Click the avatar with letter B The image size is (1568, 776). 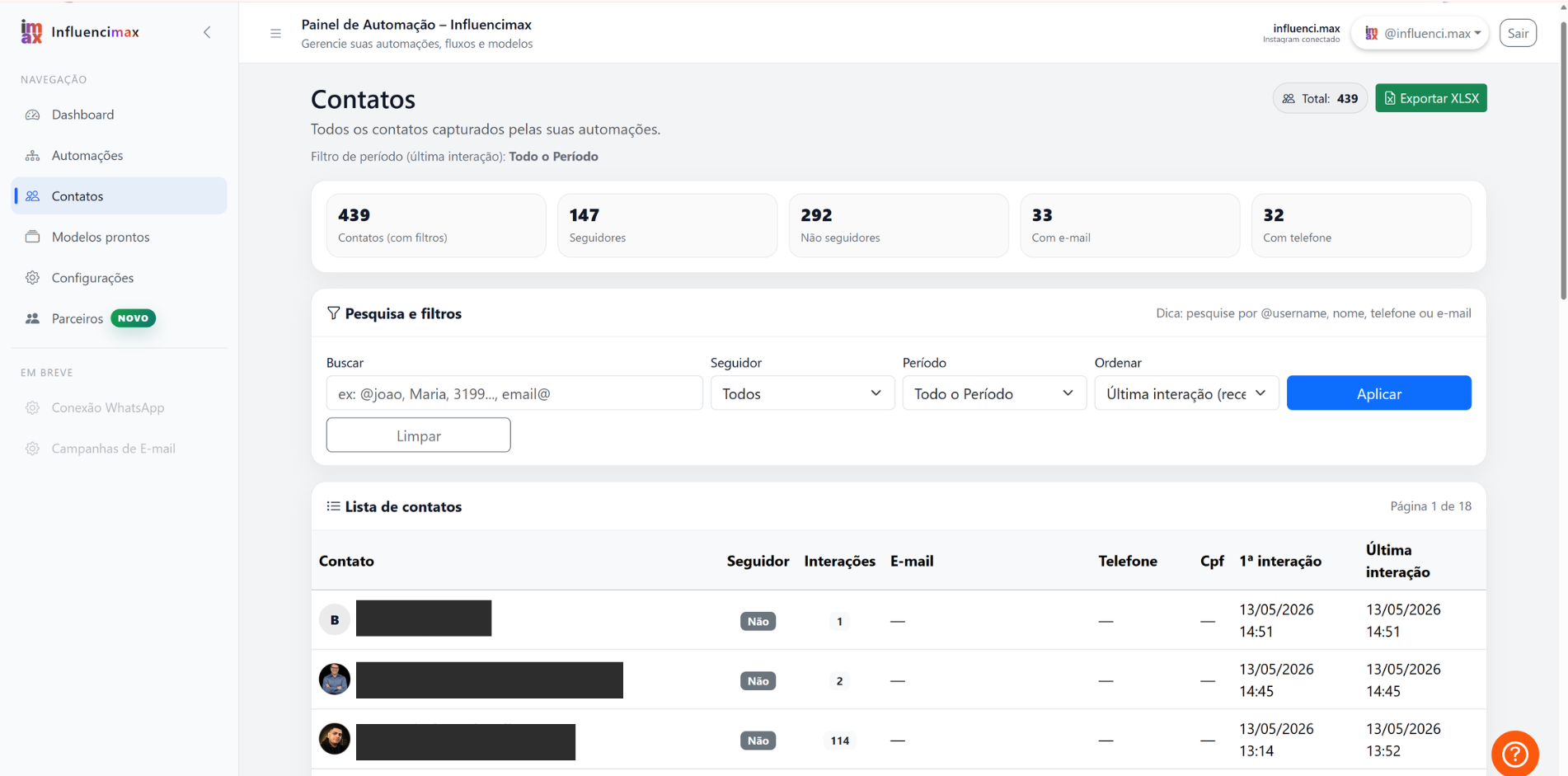tap(335, 619)
